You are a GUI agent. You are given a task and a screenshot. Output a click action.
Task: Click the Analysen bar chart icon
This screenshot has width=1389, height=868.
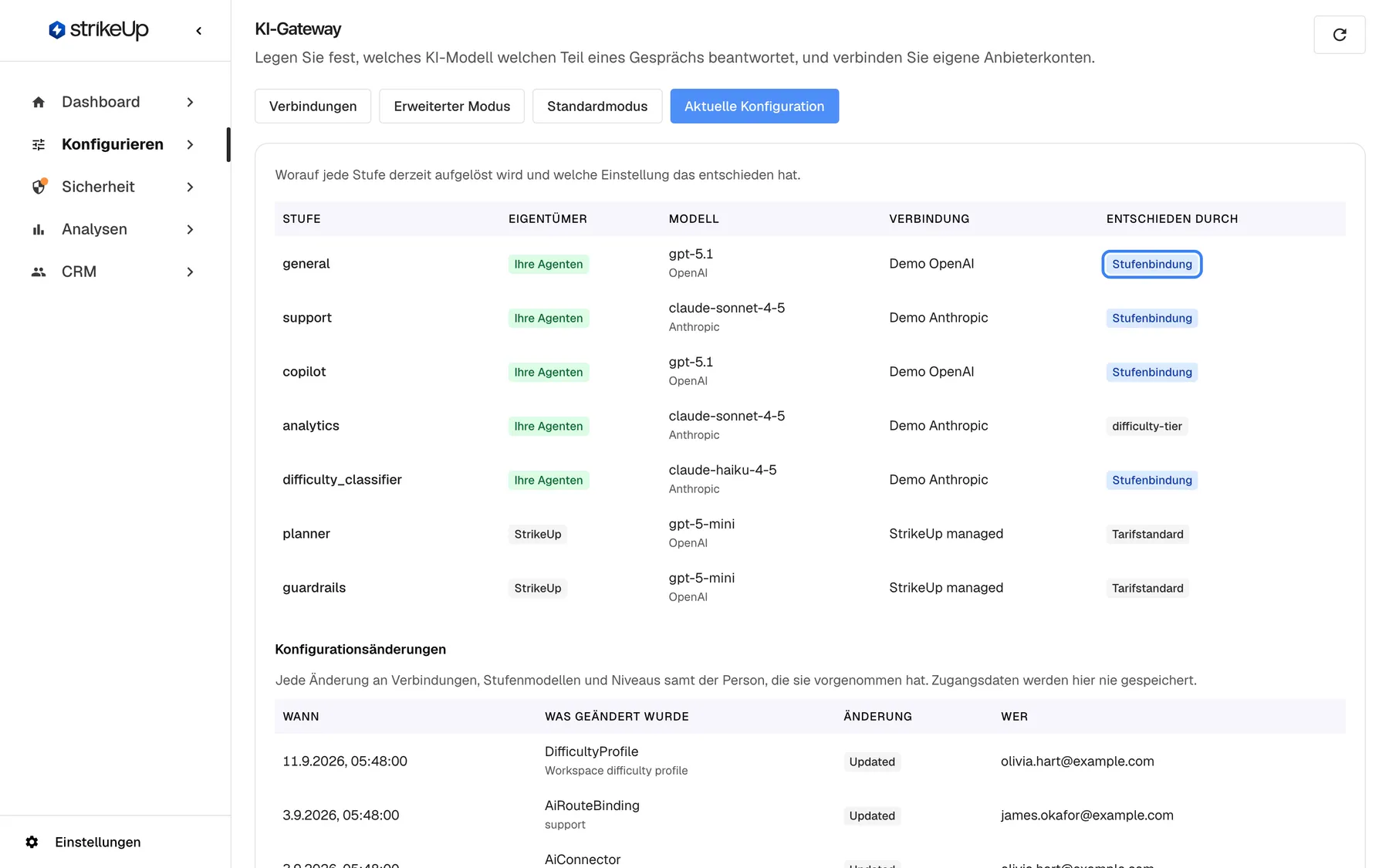pos(39,230)
